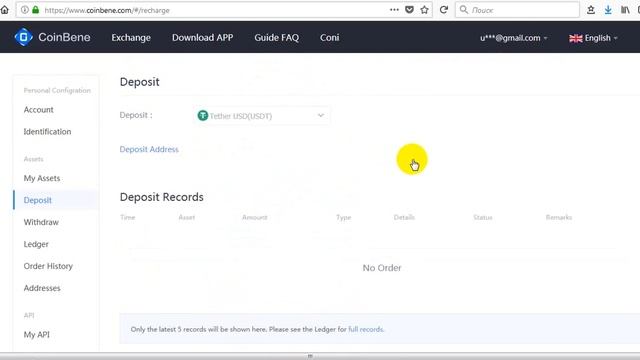Image resolution: width=640 pixels, height=360 pixels.
Task: Open Addresses in the sidebar
Action: [x=42, y=288]
